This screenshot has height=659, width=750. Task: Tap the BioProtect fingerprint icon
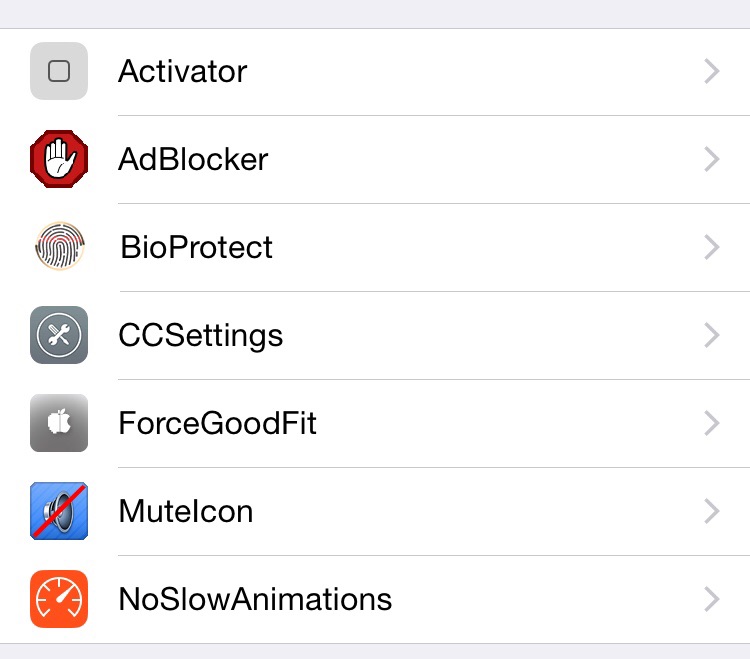(59, 247)
